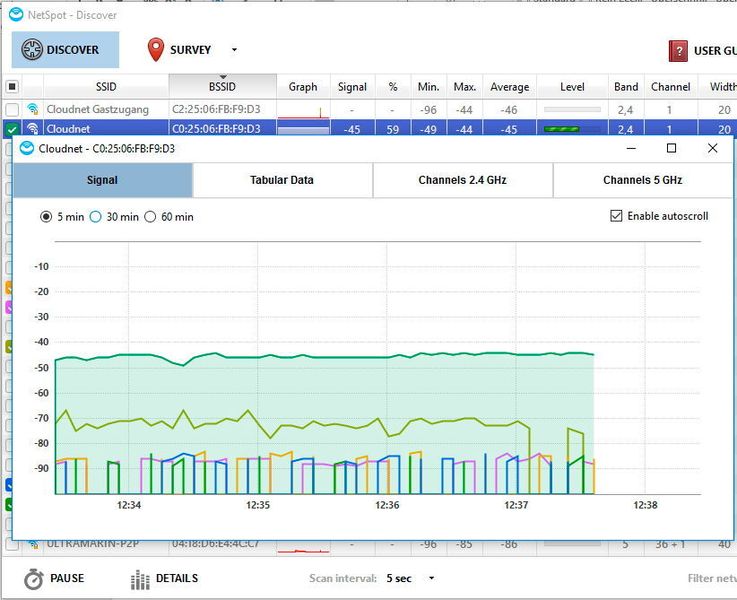Viewport: 737px width, 600px height.
Task: Select the 60 min time range
Action: pos(150,217)
